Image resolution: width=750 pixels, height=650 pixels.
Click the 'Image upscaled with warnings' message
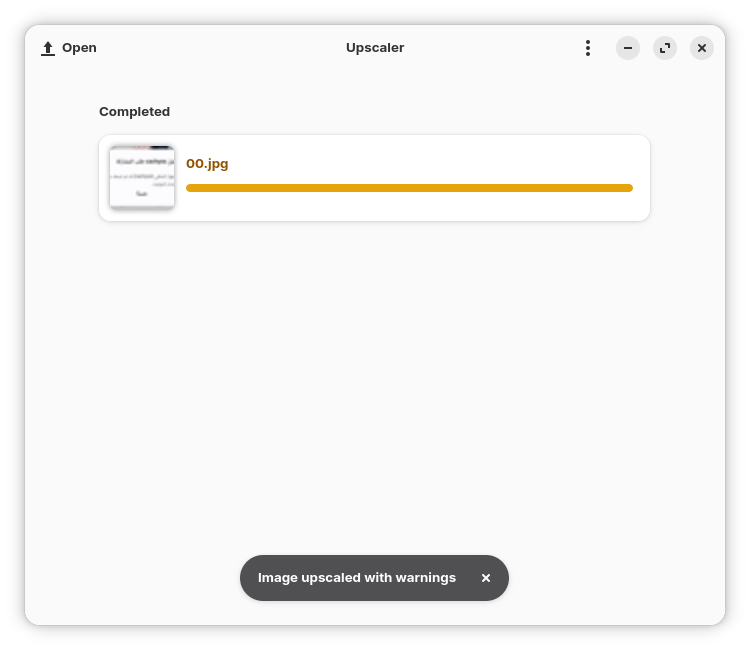357,578
